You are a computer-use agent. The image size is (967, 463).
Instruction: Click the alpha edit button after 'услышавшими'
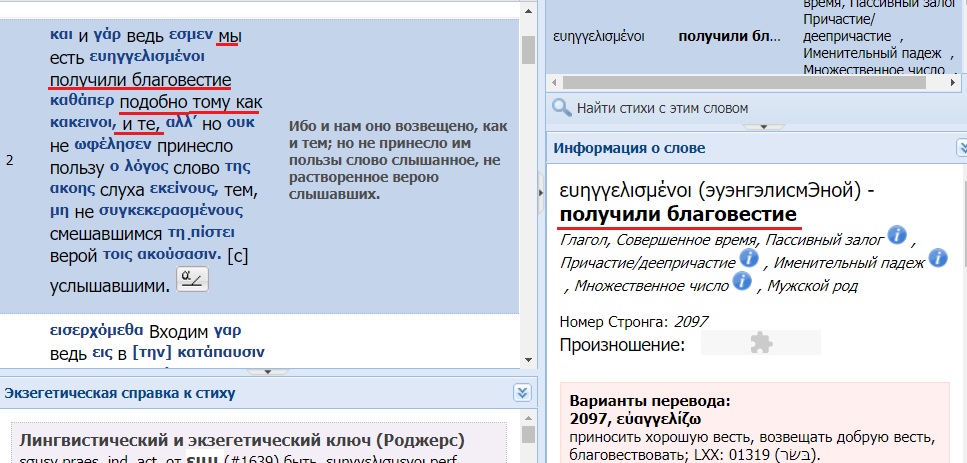(x=191, y=280)
